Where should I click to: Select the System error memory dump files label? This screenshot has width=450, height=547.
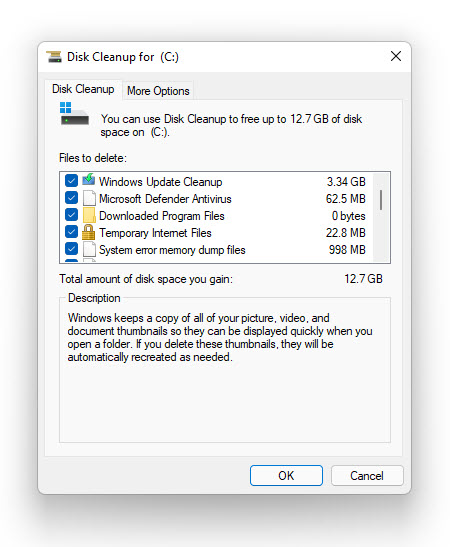click(172, 250)
